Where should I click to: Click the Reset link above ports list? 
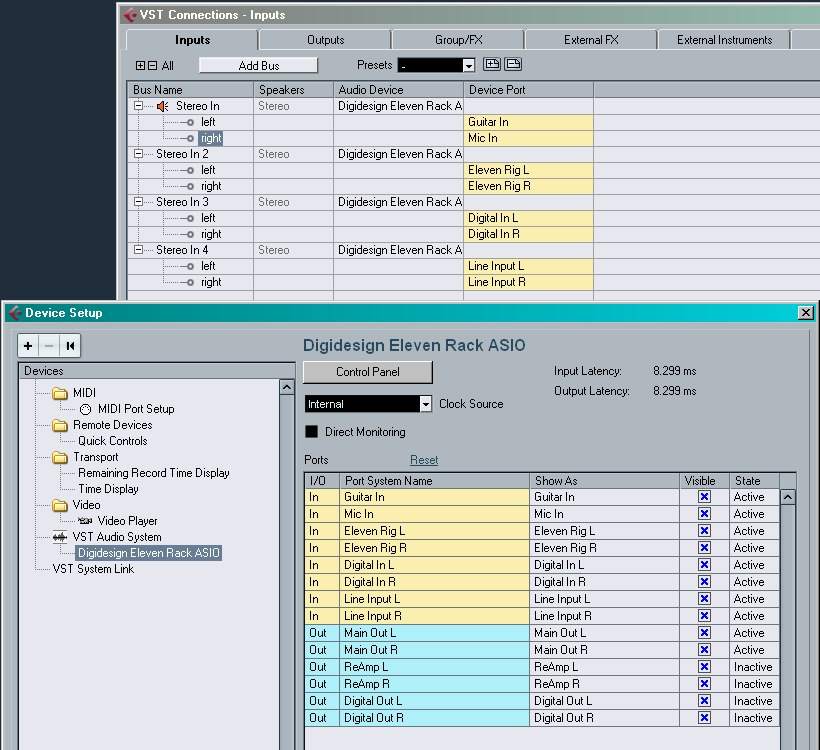(x=424, y=460)
